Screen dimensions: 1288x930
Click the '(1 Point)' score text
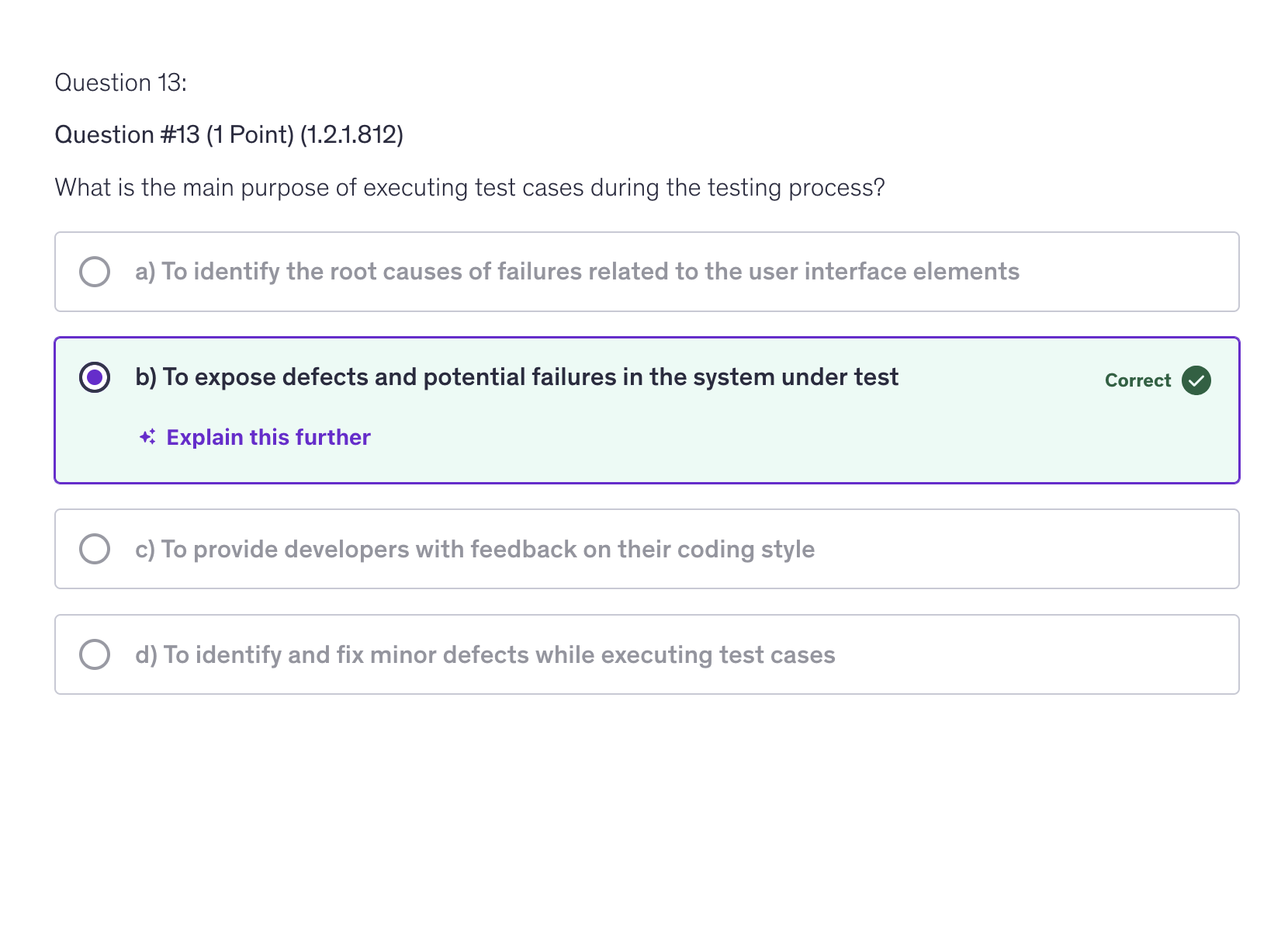click(x=250, y=134)
